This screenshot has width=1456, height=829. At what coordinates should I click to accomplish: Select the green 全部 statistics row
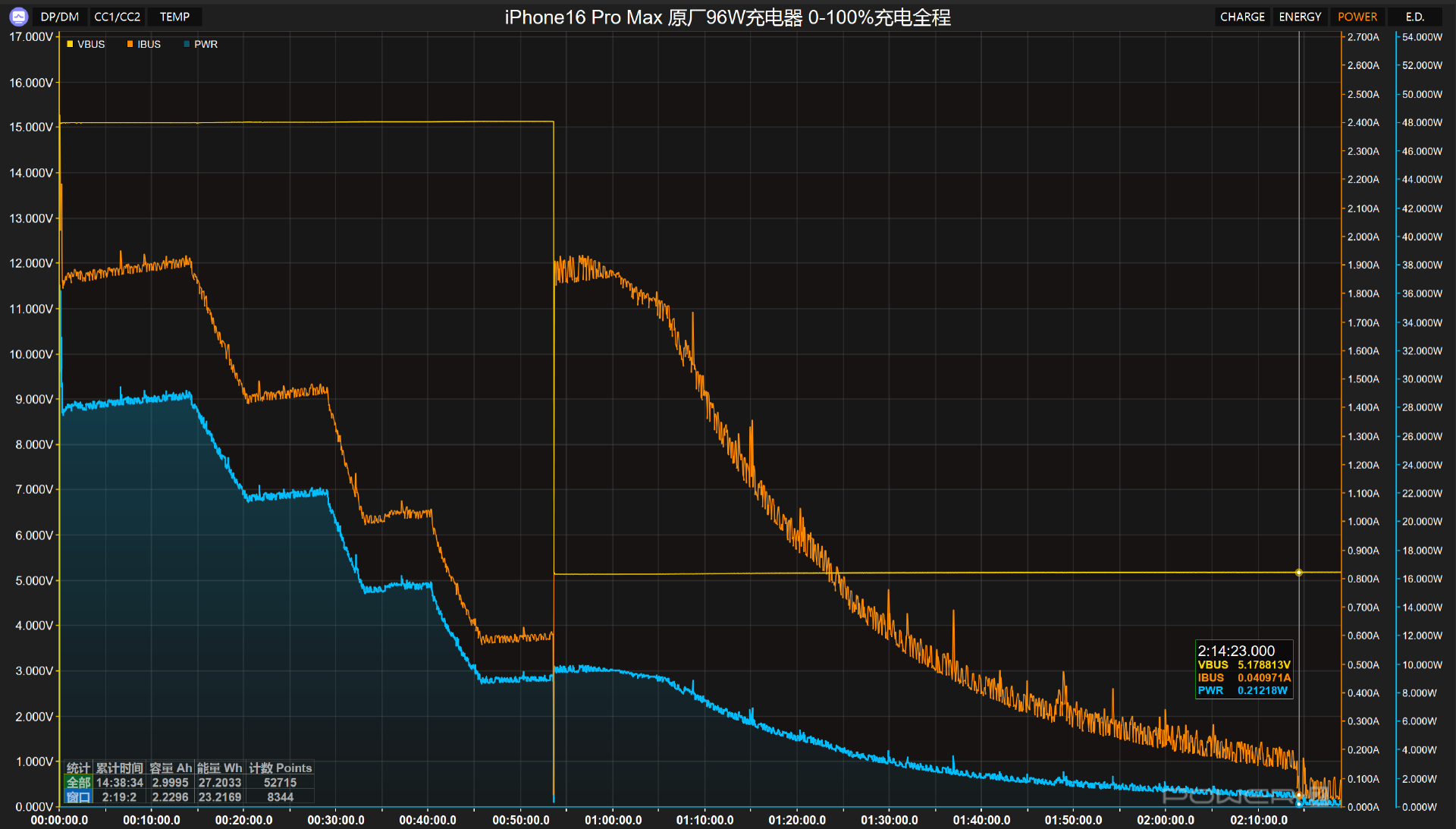(x=79, y=782)
